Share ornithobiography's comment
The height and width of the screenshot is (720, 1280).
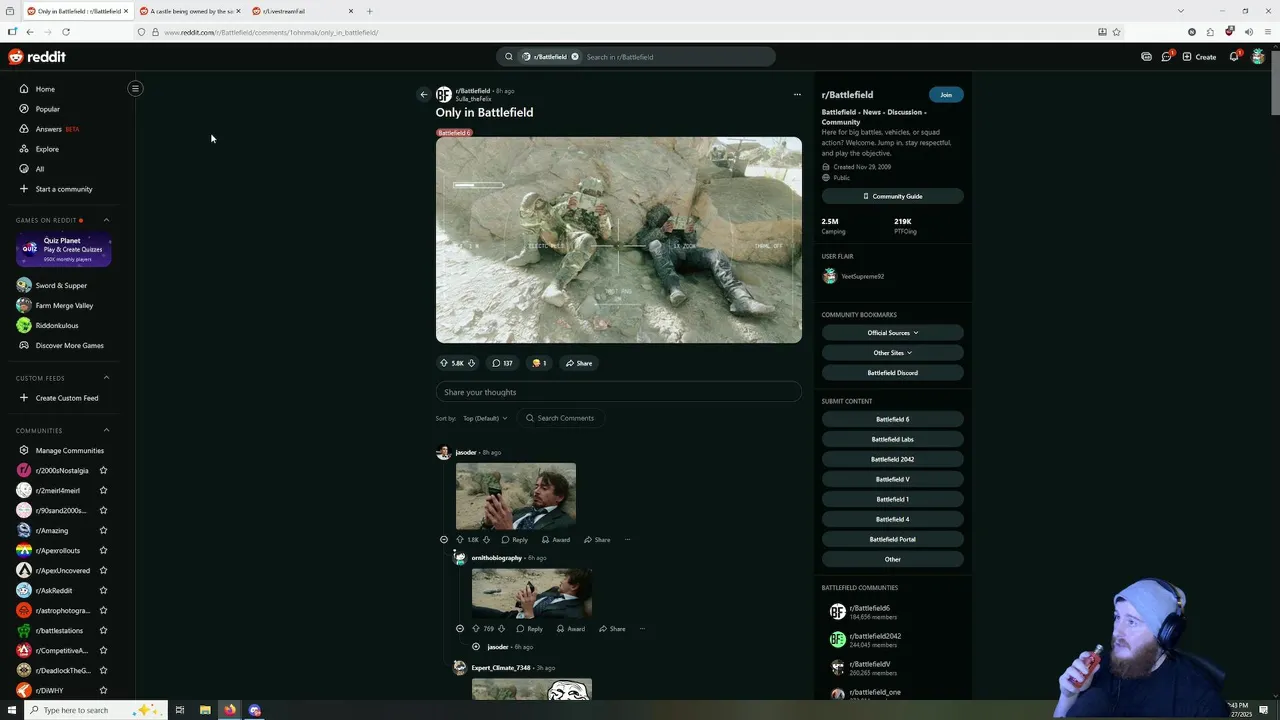pos(612,629)
